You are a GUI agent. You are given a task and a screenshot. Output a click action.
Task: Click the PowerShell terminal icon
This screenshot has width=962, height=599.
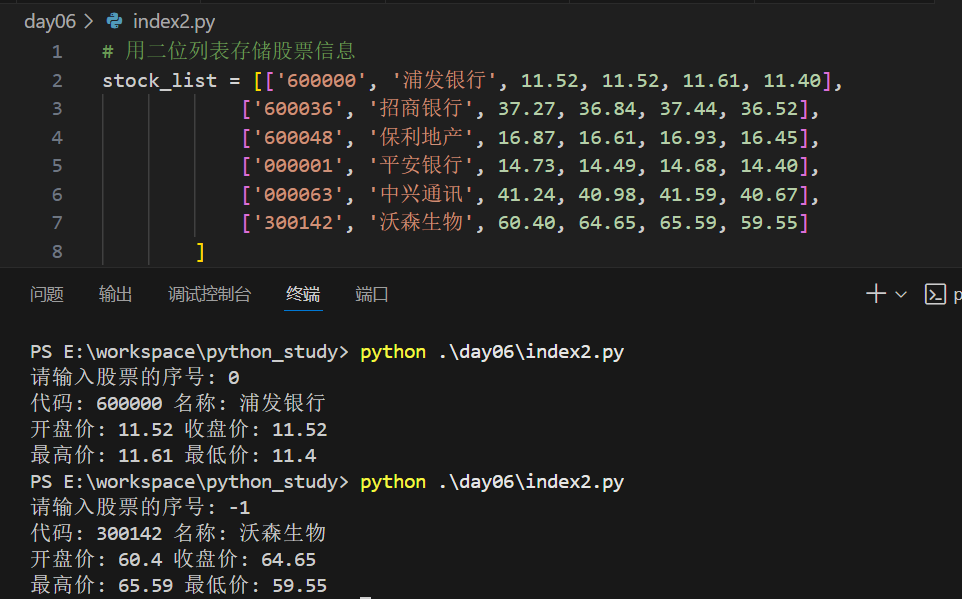point(934,295)
